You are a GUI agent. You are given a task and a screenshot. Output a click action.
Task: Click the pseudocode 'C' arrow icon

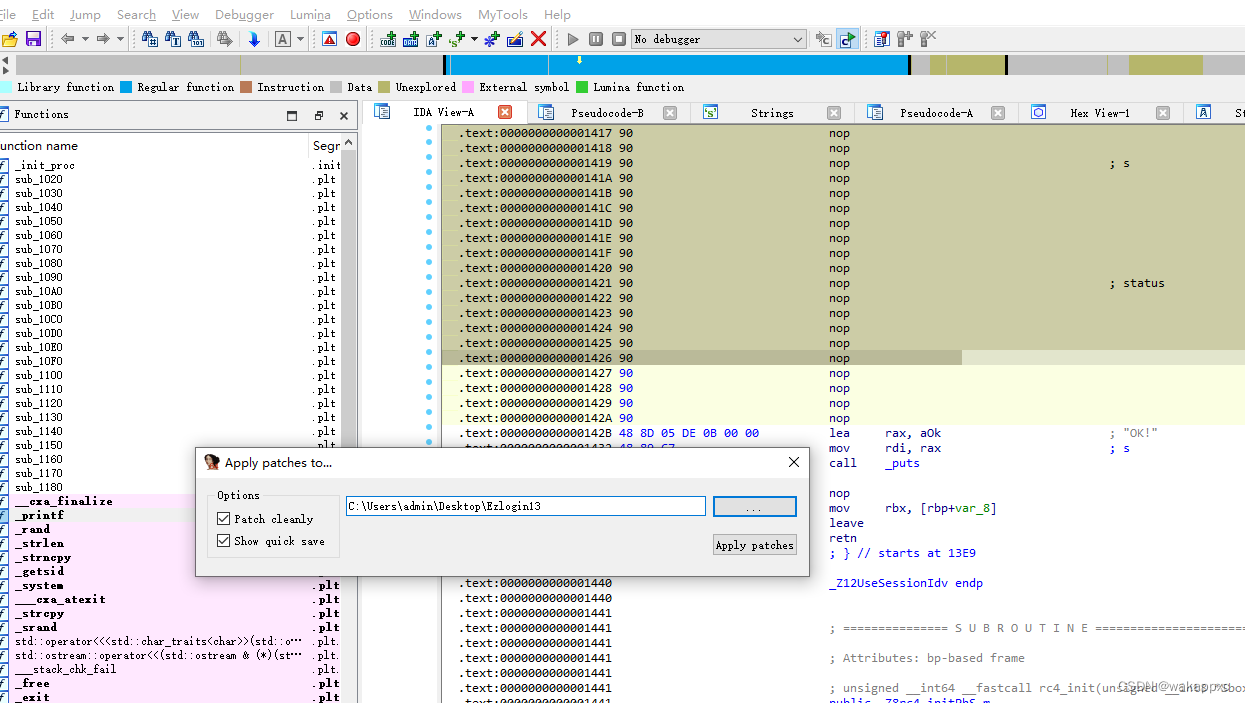824,39
